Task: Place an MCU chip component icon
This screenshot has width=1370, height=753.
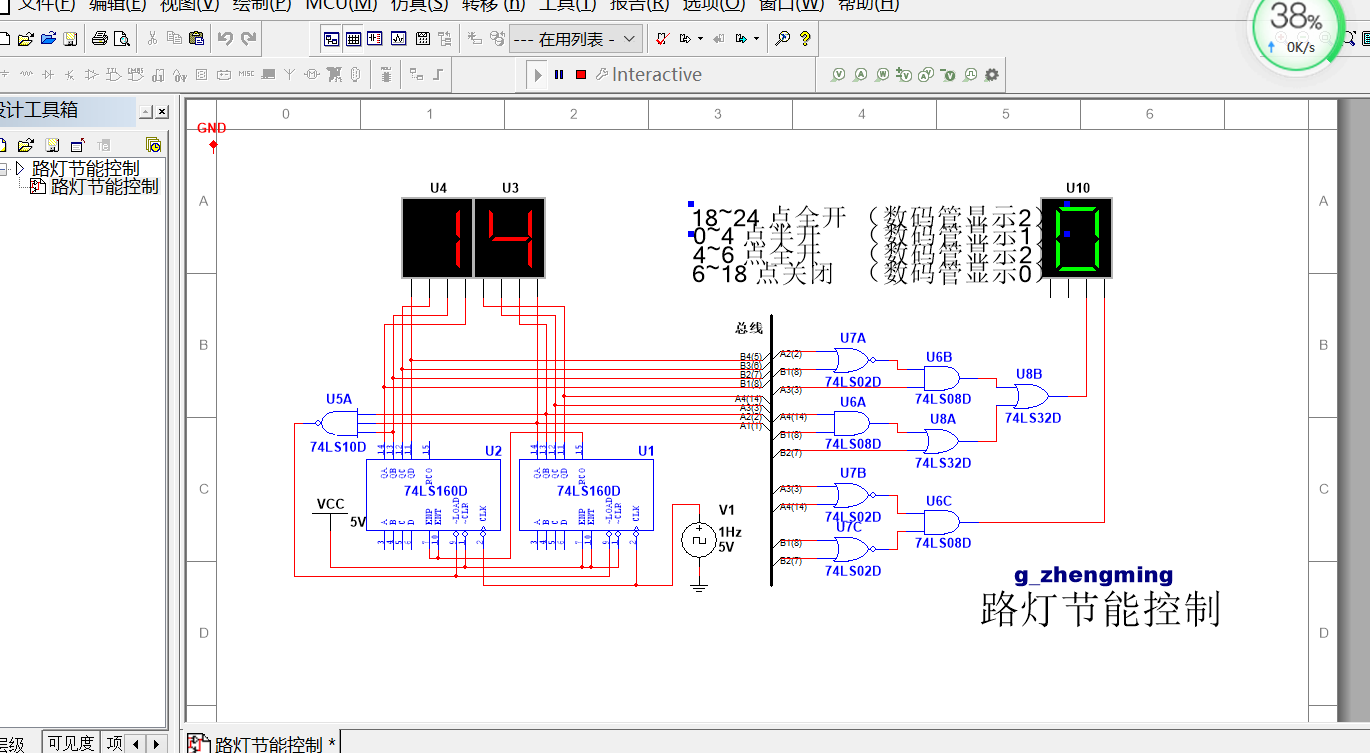Action: pyautogui.click(x=385, y=75)
